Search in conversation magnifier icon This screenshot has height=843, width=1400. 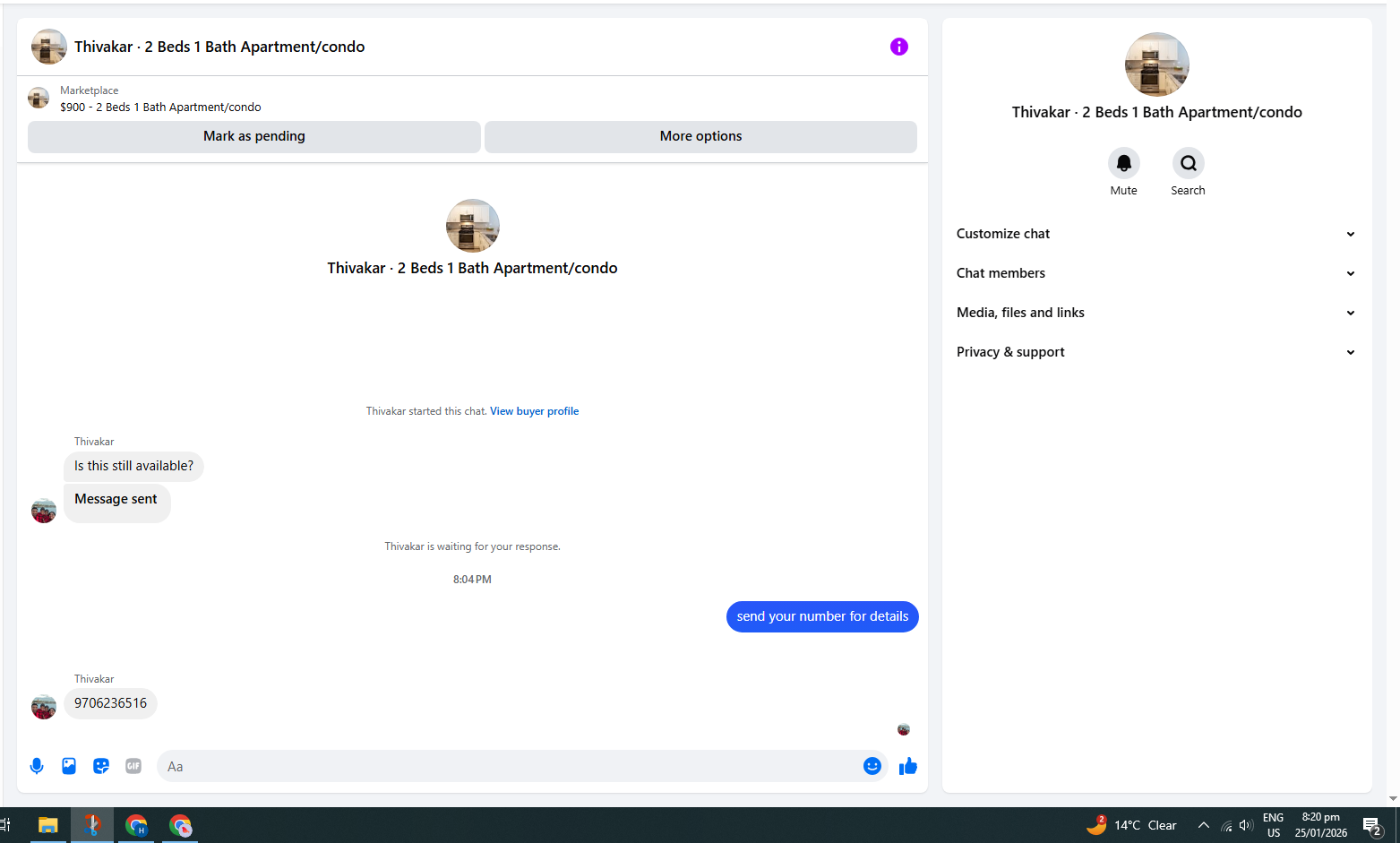[1188, 163]
